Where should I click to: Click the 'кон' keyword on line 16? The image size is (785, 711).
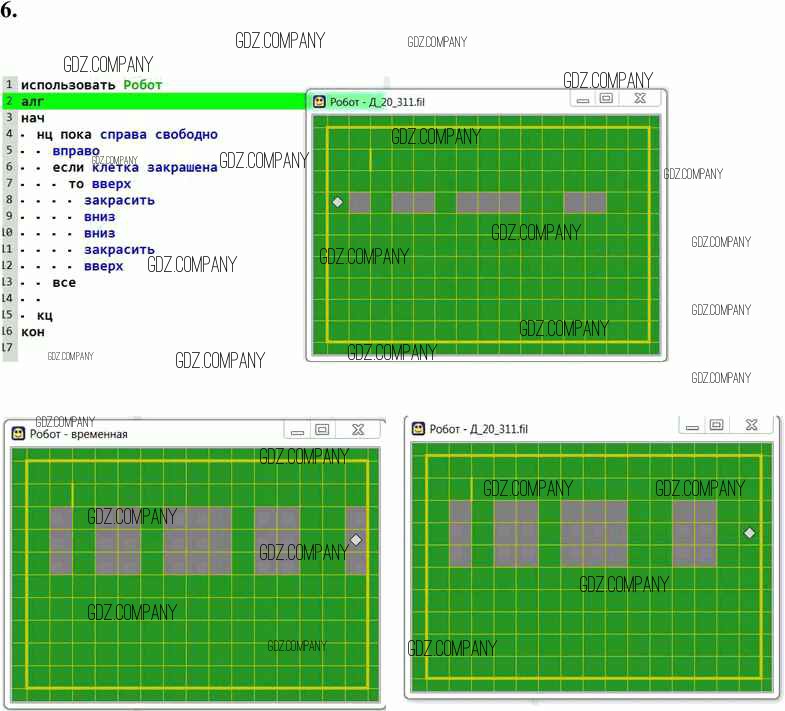pos(33,331)
